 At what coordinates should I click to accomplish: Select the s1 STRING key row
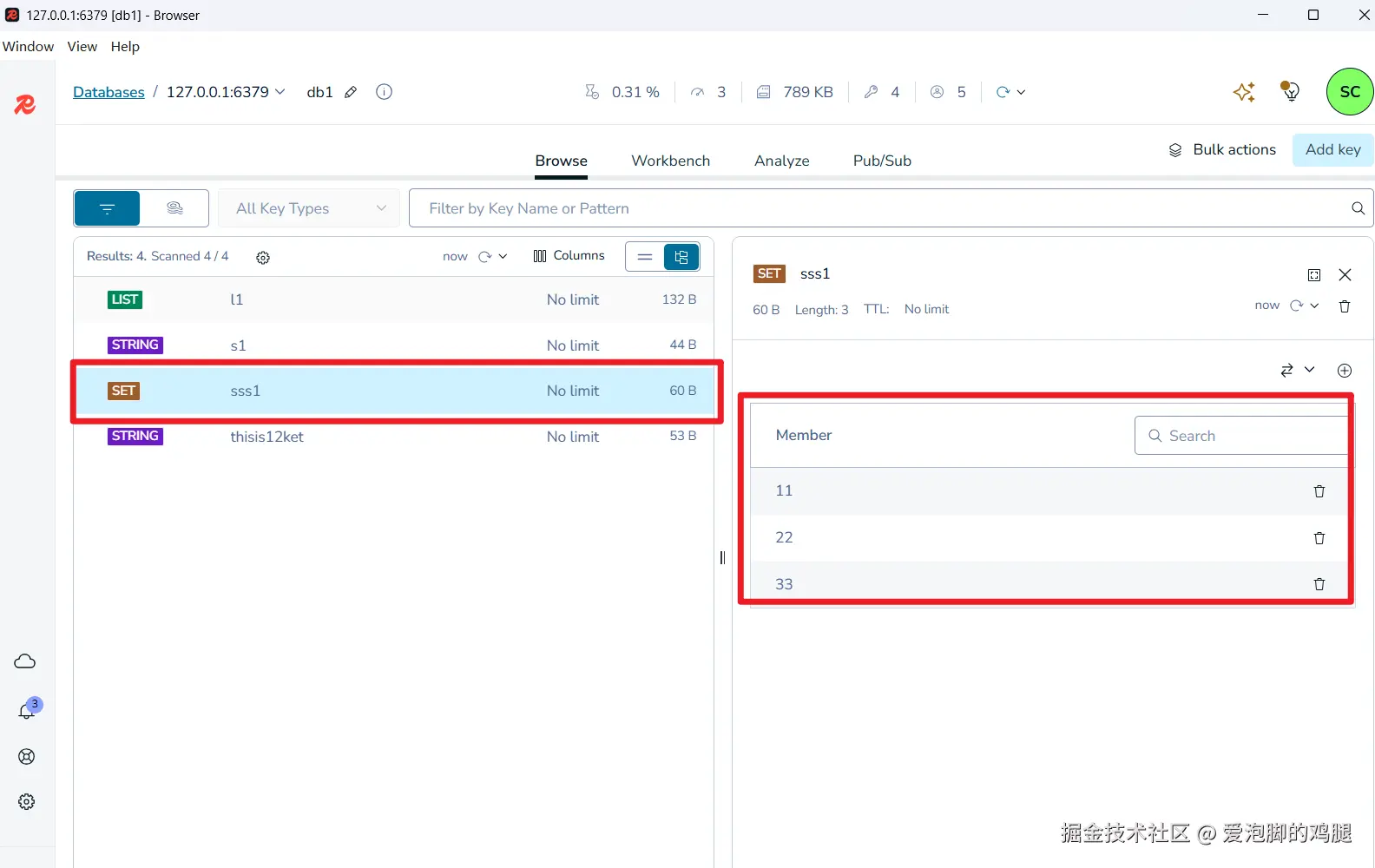[393, 345]
